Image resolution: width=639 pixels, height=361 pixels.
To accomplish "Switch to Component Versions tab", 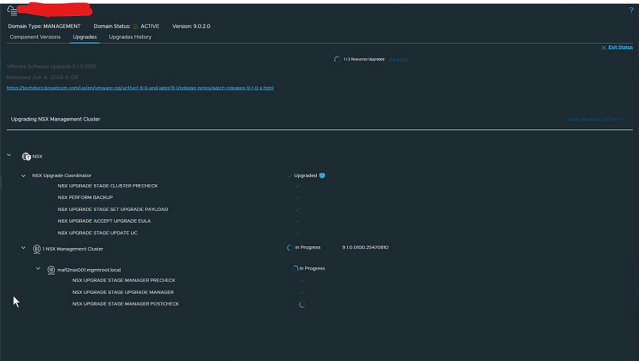I will [35, 37].
